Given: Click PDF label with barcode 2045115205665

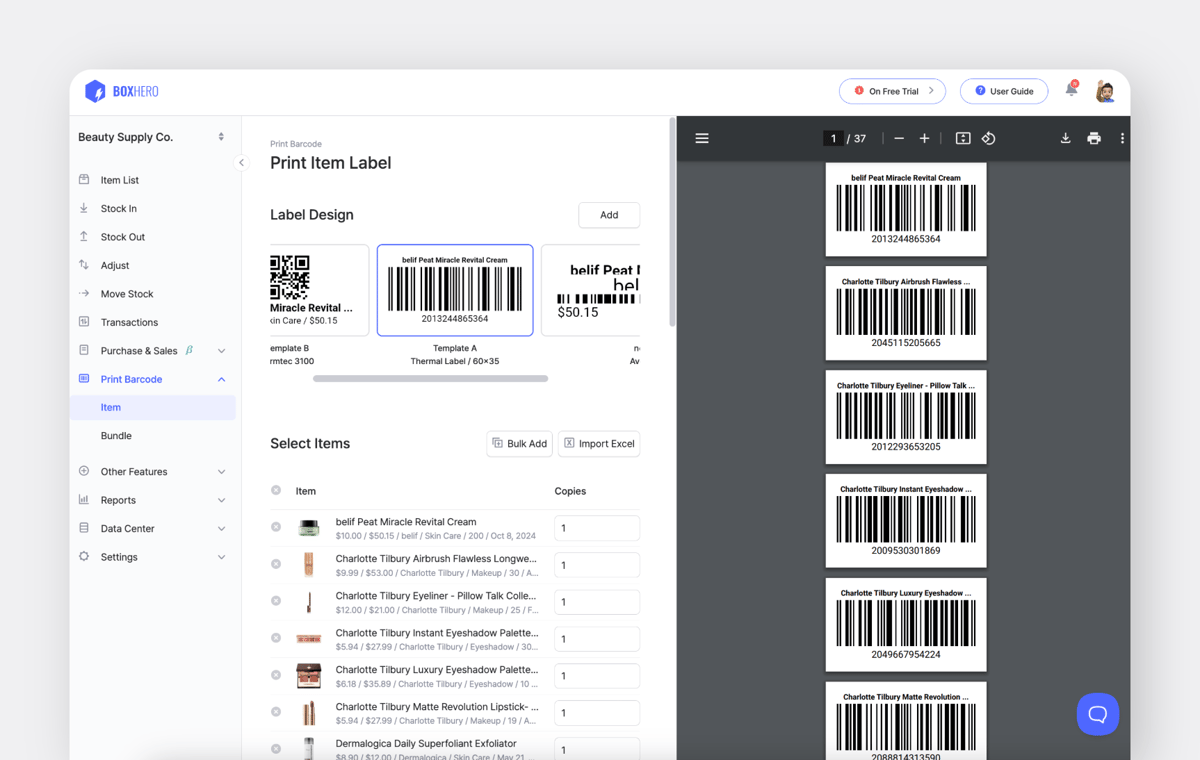Looking at the screenshot, I should [x=906, y=313].
